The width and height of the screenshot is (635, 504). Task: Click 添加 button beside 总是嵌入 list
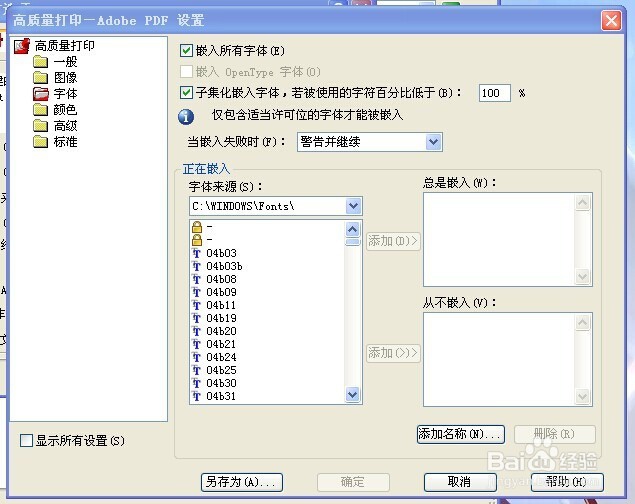click(x=393, y=241)
